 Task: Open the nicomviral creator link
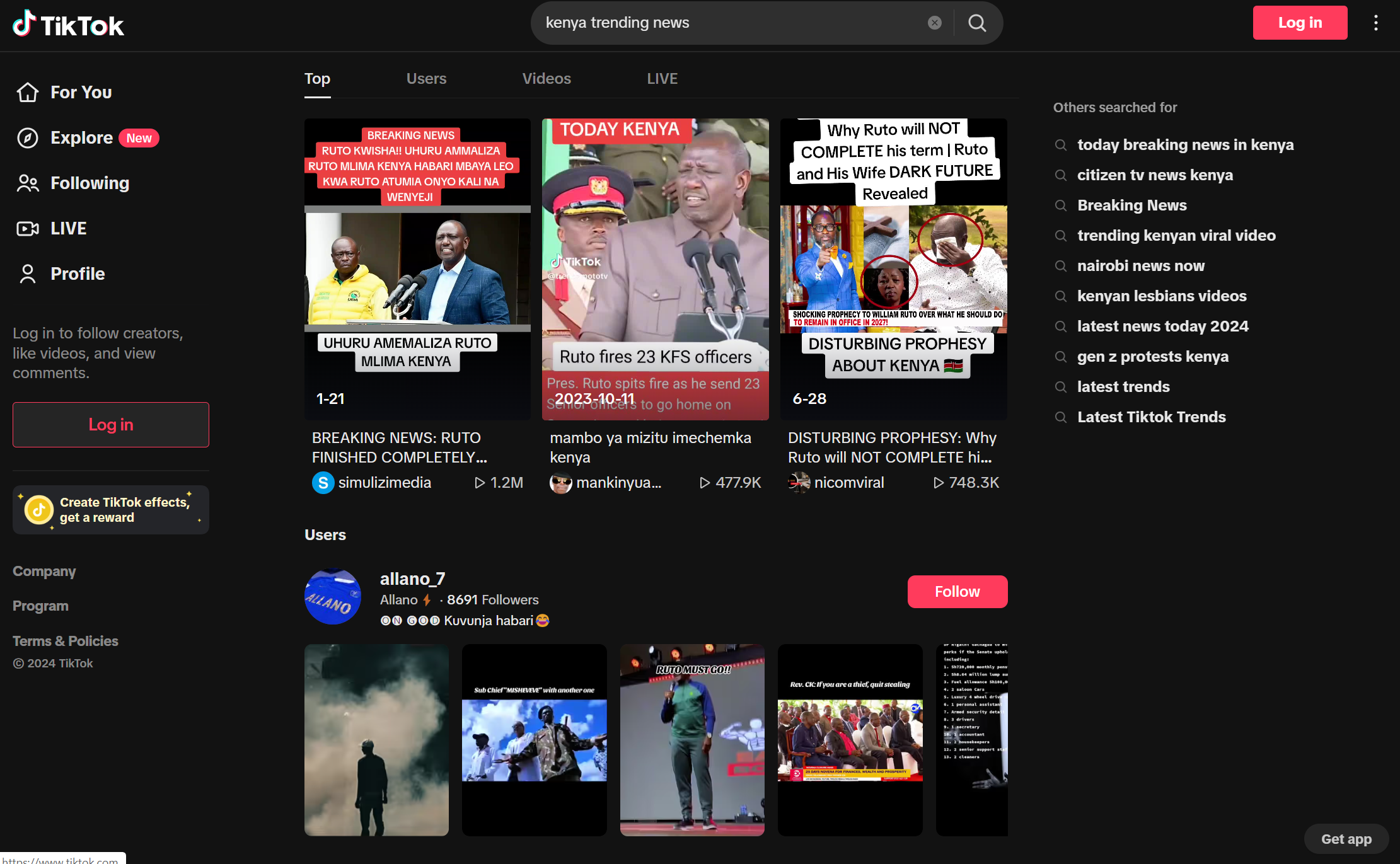click(x=849, y=483)
